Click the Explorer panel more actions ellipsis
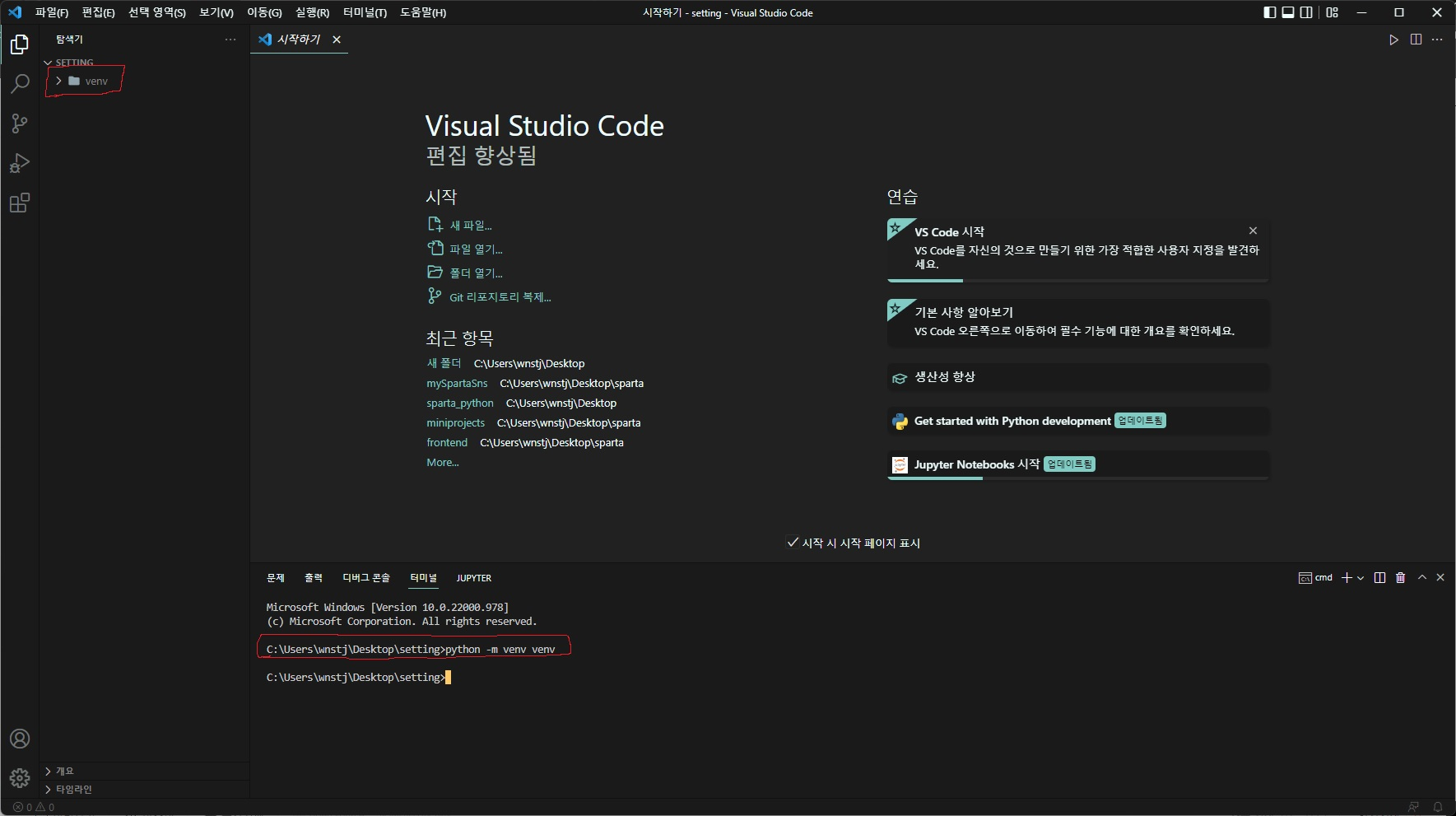Screen dimensions: 1456x816 point(230,40)
